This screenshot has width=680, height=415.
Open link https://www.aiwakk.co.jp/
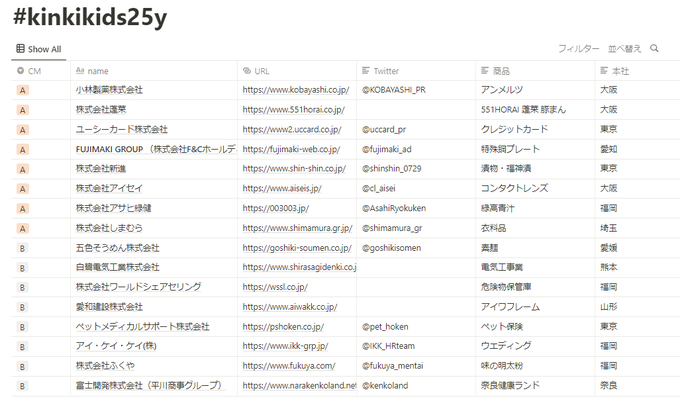pos(290,307)
